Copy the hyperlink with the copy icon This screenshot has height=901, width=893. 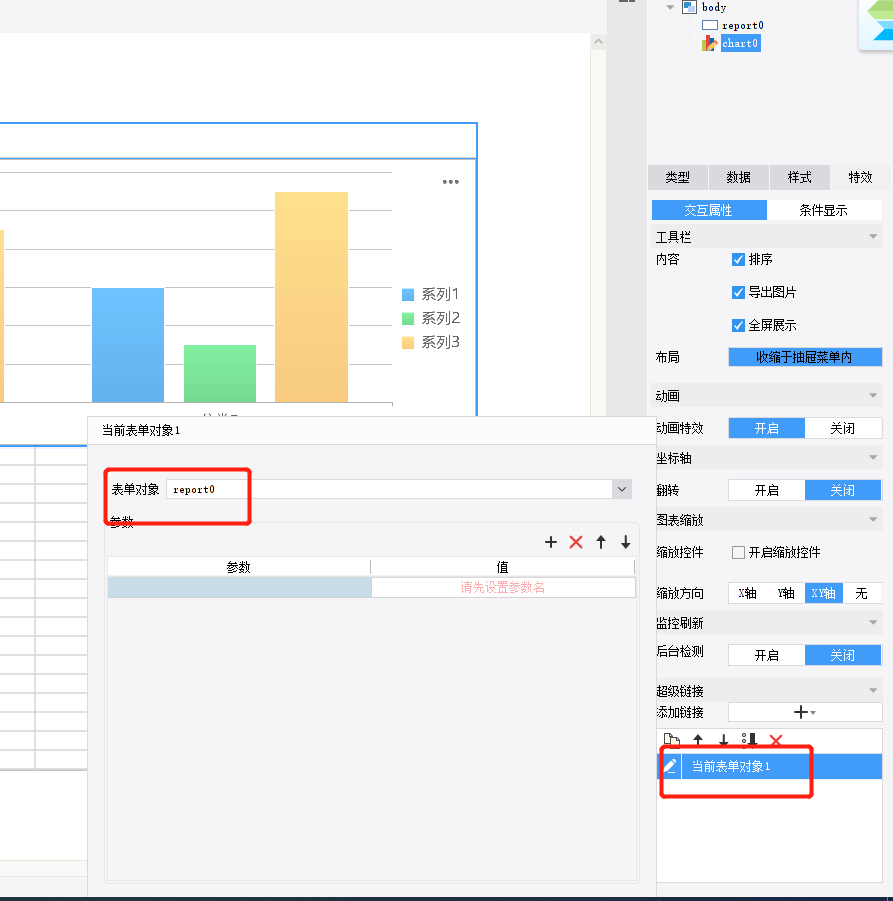672,740
